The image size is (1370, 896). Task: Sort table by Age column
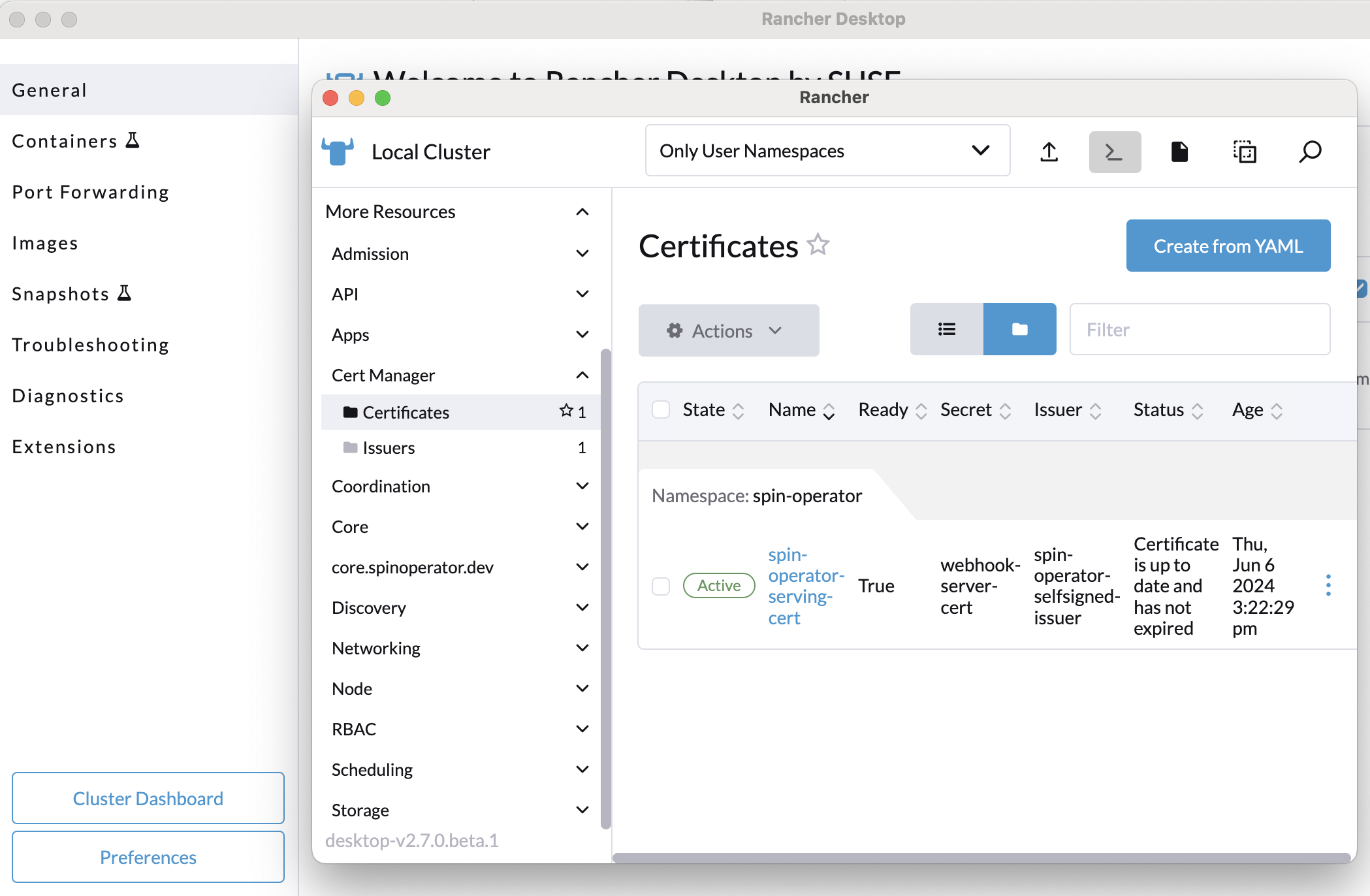[1257, 410]
